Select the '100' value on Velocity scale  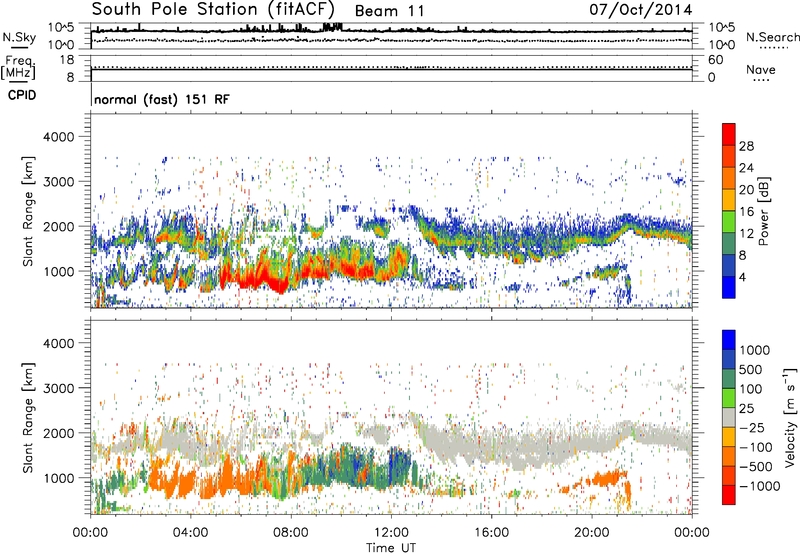(x=751, y=389)
